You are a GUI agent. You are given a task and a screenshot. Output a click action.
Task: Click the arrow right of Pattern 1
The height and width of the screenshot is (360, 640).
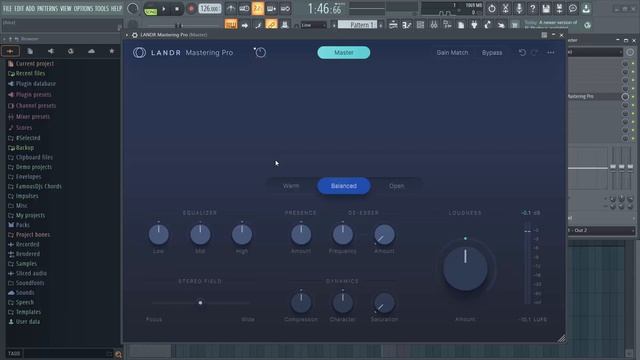[x=381, y=25]
